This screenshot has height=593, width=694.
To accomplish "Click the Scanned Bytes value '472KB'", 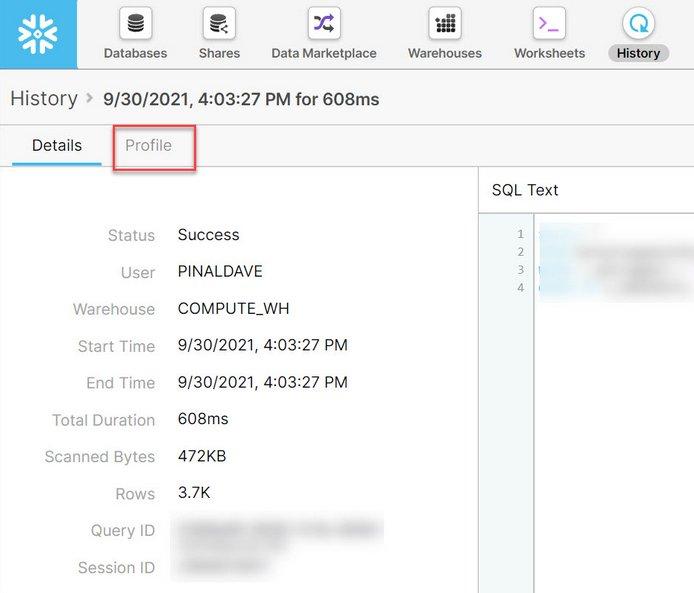I will 202,456.
